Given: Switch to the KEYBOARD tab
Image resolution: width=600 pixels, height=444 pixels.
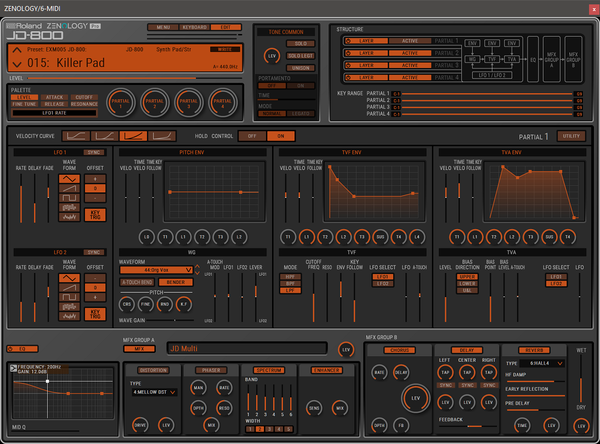Looking at the screenshot, I should coord(194,27).
